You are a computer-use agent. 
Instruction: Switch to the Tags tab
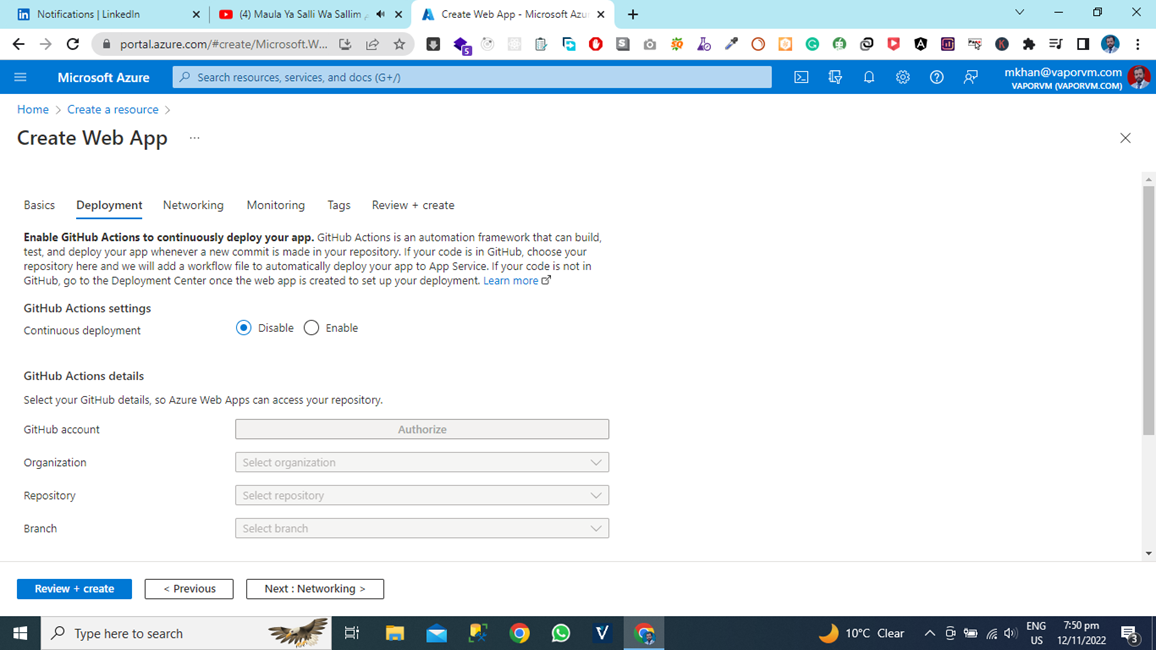pos(338,205)
